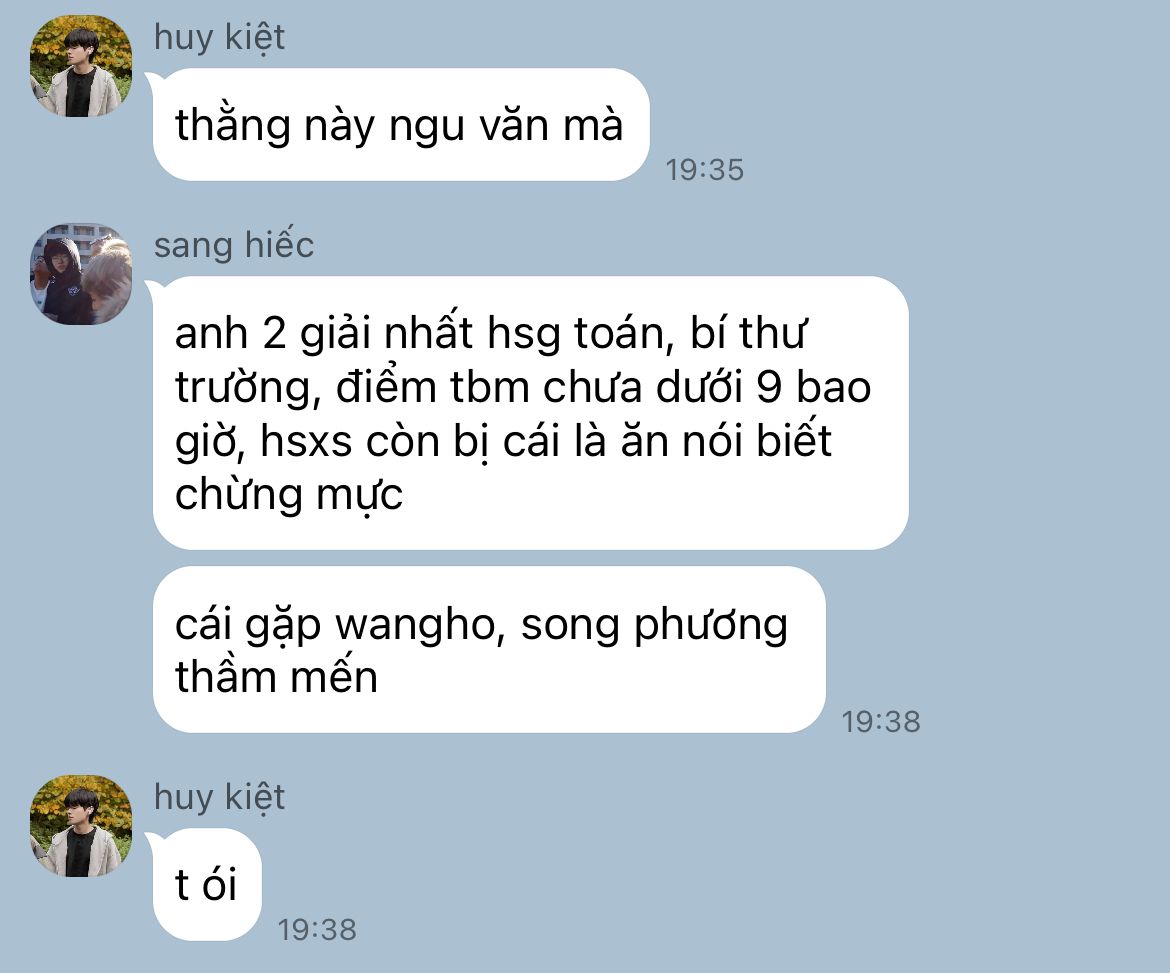Tap the sender name "sang hiếc"

point(234,245)
